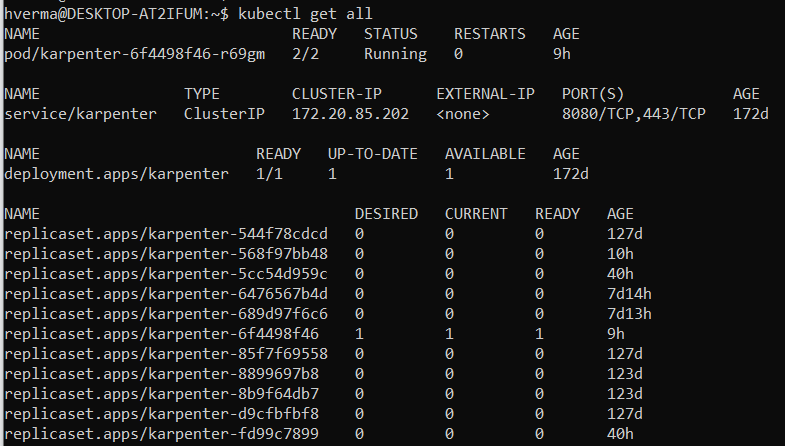This screenshot has width=785, height=446.
Task: Select deployment.apps/karpenter name
Action: tap(116, 174)
